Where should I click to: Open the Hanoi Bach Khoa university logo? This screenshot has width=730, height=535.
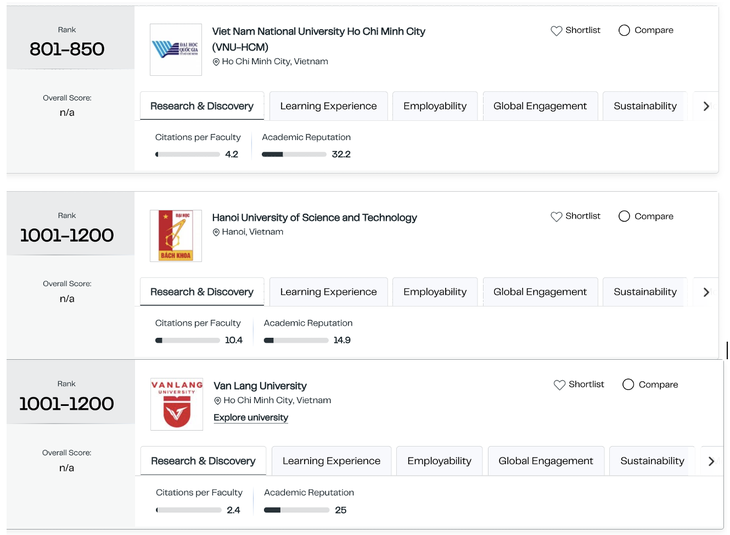tap(176, 236)
